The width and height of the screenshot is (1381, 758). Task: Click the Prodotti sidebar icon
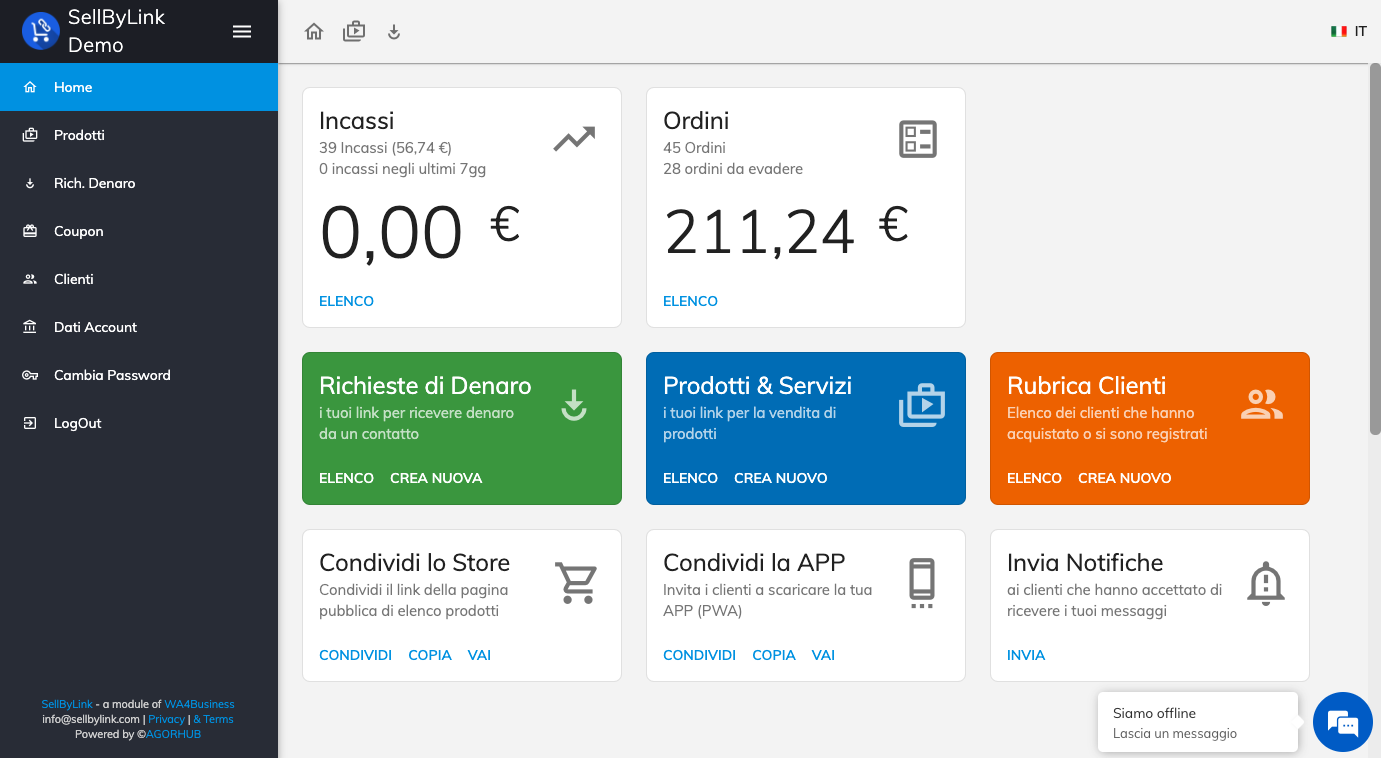(30, 135)
